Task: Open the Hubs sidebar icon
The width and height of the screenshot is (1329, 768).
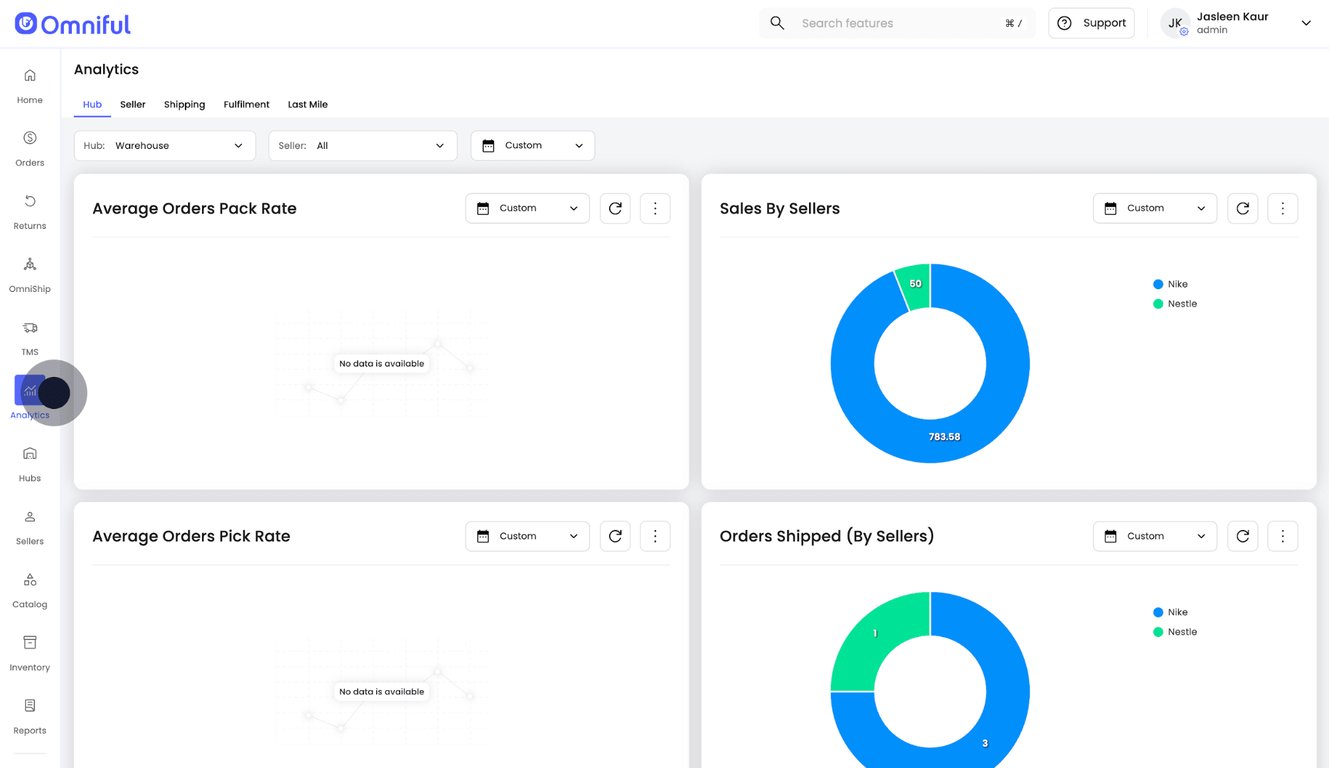Action: coord(30,453)
